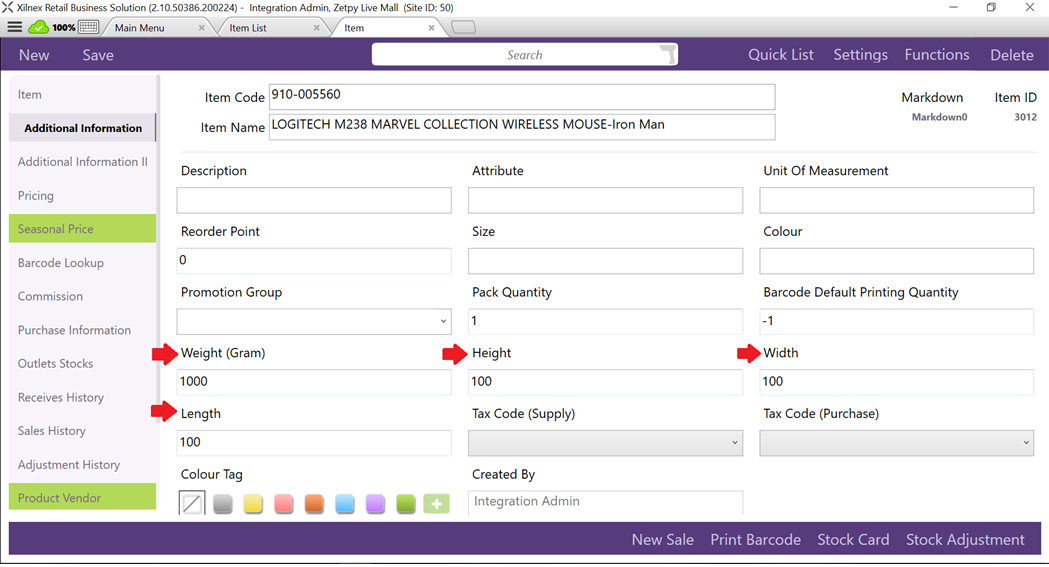Click the Reorder Point field
The height and width of the screenshot is (567, 1049).
click(314, 261)
